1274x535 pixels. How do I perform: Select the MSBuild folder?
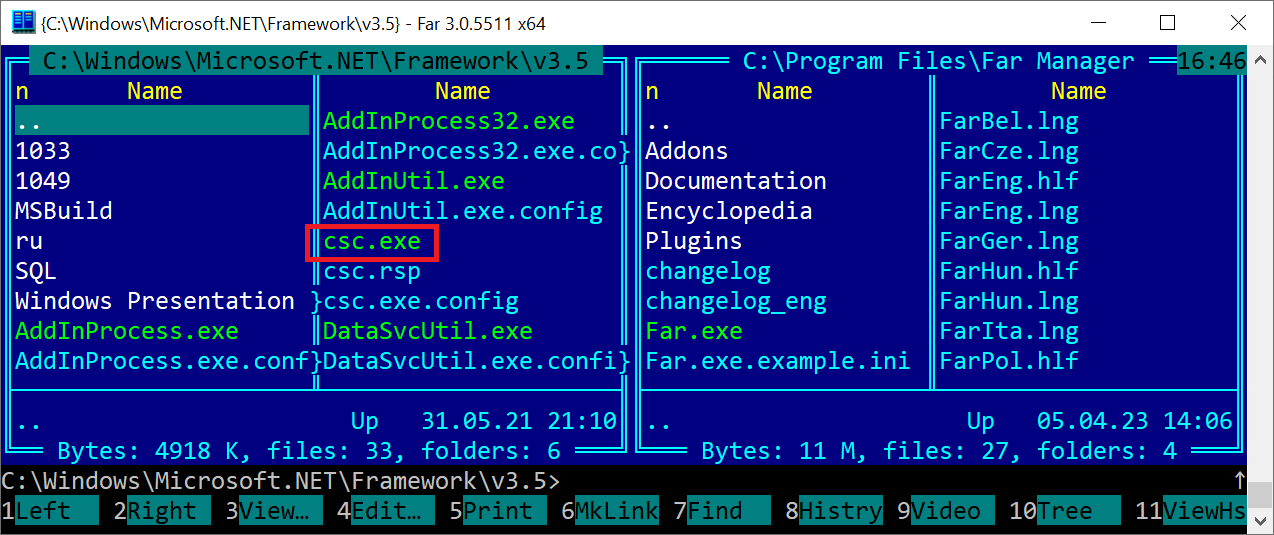pos(64,211)
